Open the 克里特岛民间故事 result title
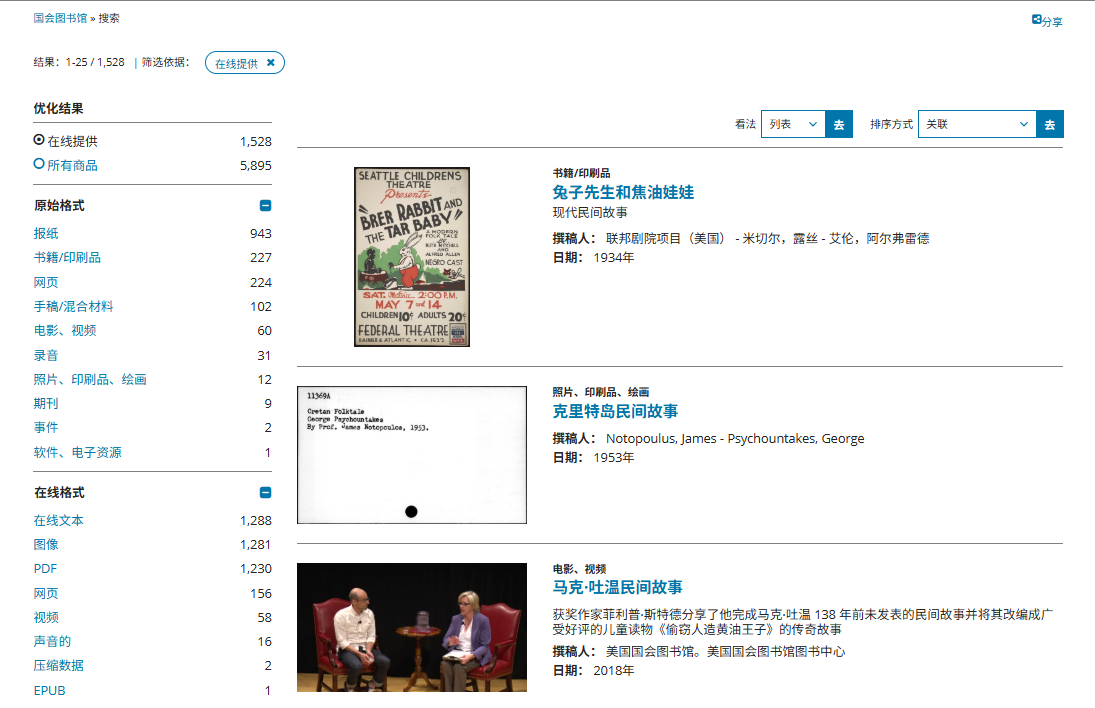Viewport: 1095px width, 708px height. (x=615, y=412)
